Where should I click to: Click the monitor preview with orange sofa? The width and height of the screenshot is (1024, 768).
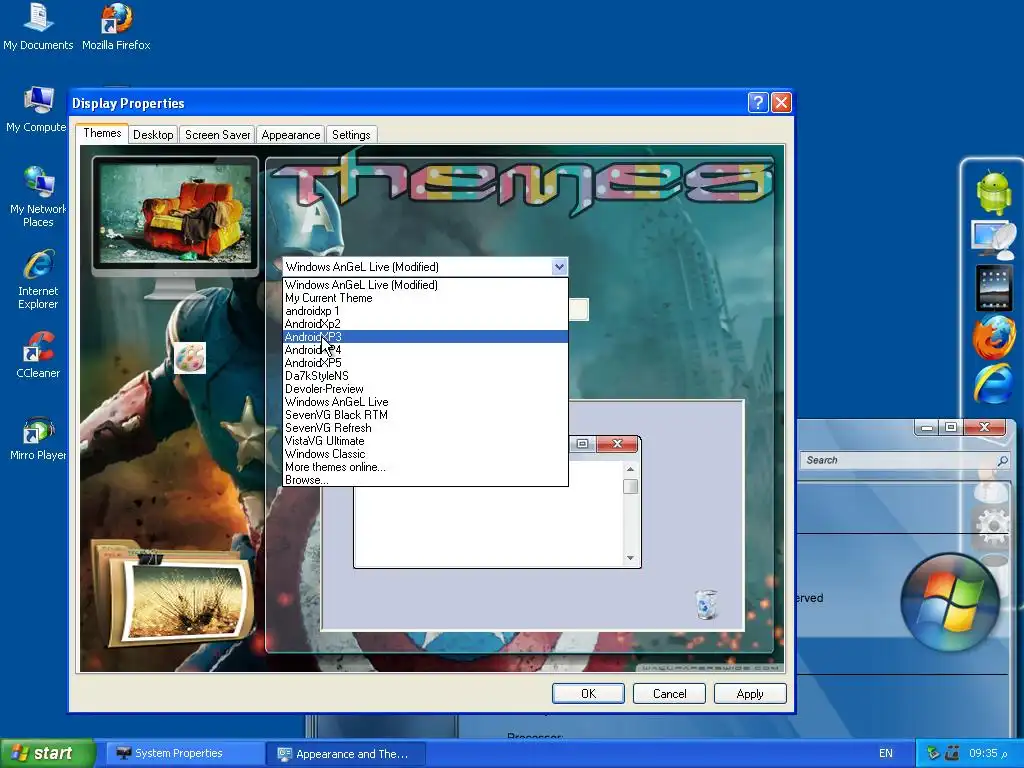coord(175,216)
